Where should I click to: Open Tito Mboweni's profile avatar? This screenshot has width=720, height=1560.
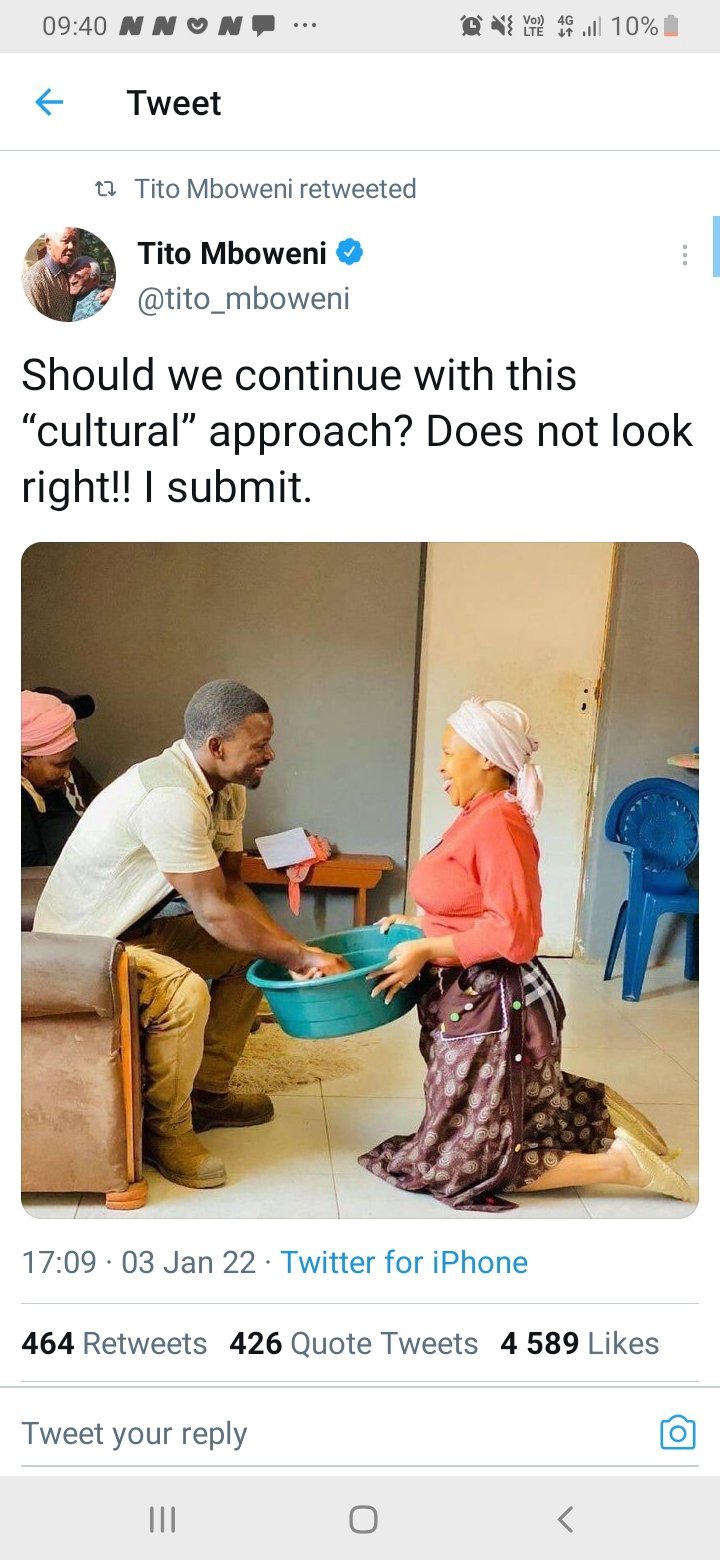[x=69, y=274]
